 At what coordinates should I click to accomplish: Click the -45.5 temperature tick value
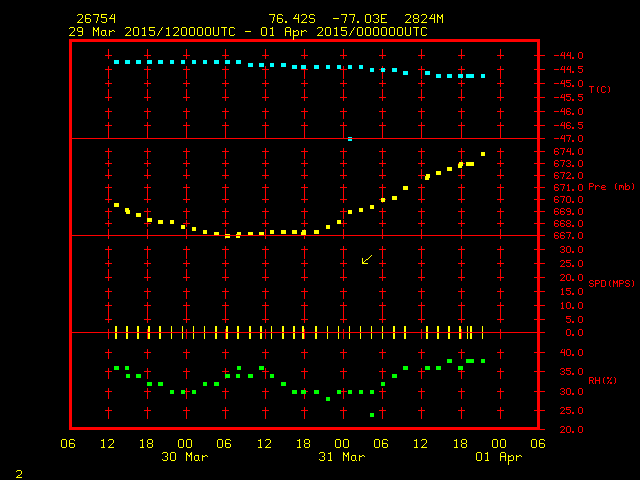click(568, 98)
